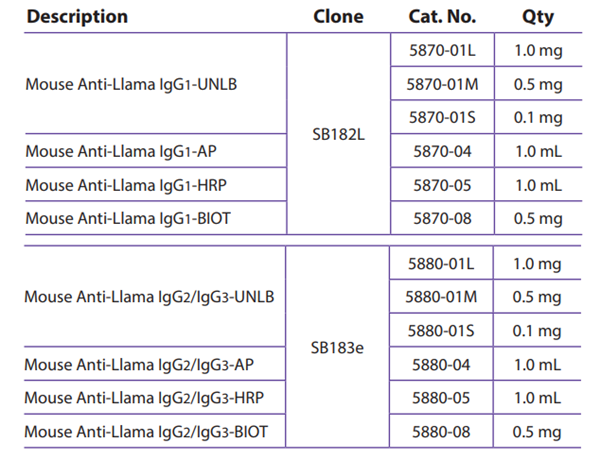Click catalog number 5880-01L

point(441,263)
